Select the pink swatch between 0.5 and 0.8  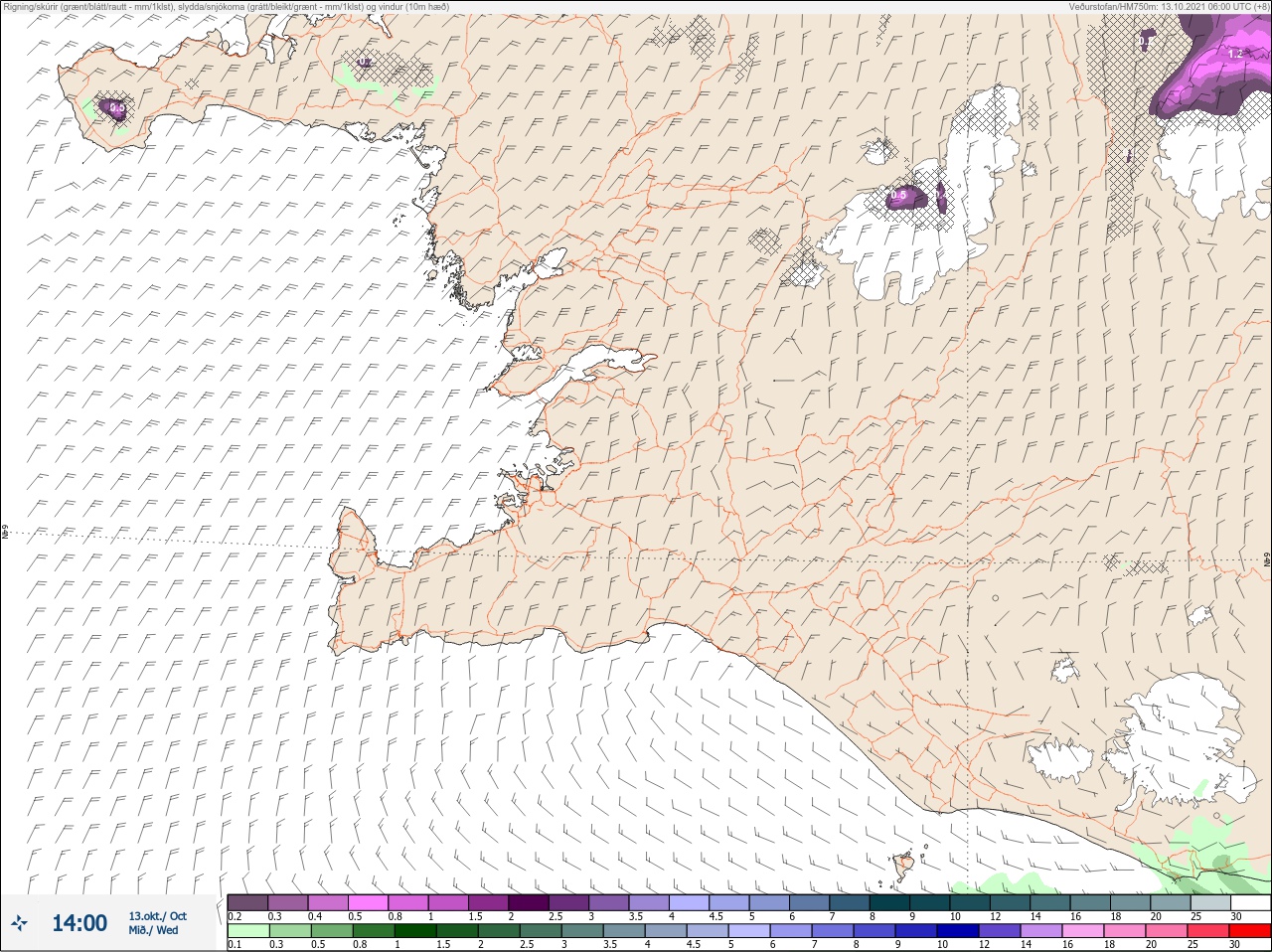(368, 902)
